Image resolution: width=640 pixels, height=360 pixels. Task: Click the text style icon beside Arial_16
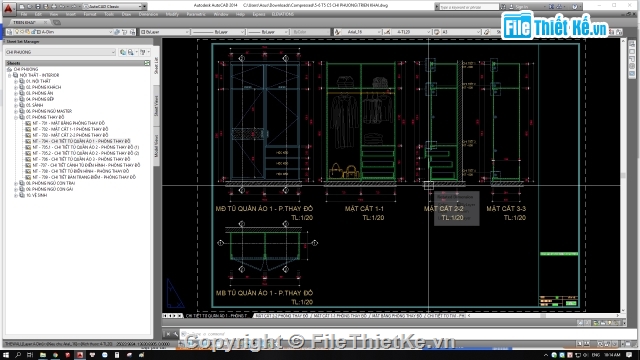[x=338, y=32]
